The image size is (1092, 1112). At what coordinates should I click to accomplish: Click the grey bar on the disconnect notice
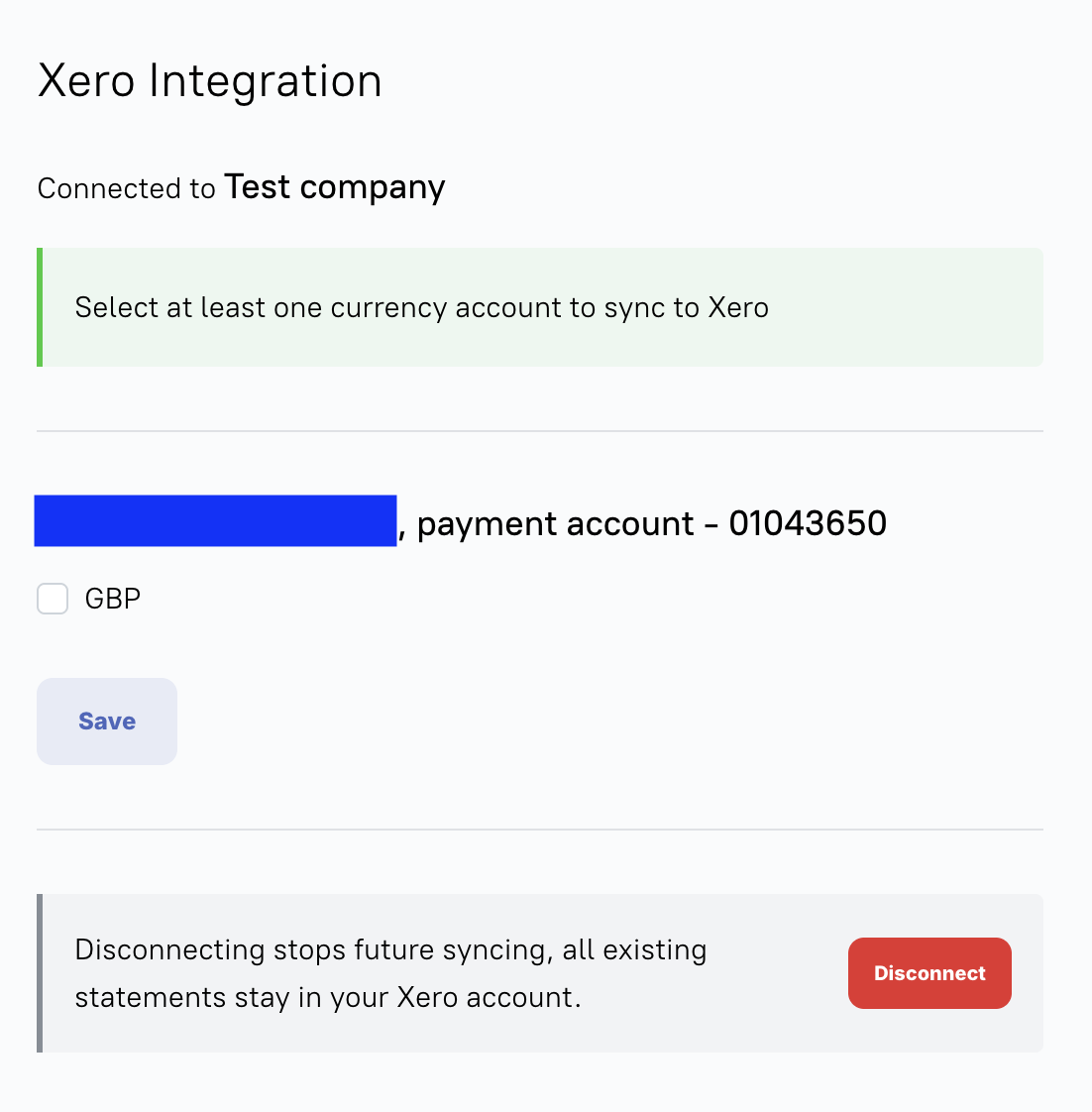pos(40,973)
